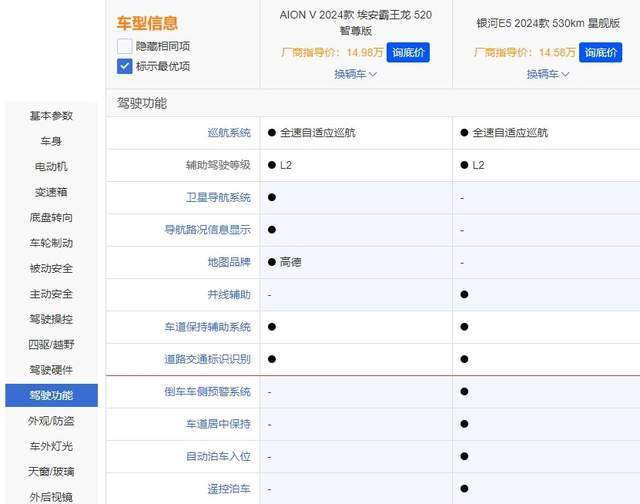The image size is (640, 504).
Task: Open the 导航路况信息显示 link
Action: pyautogui.click(x=207, y=230)
